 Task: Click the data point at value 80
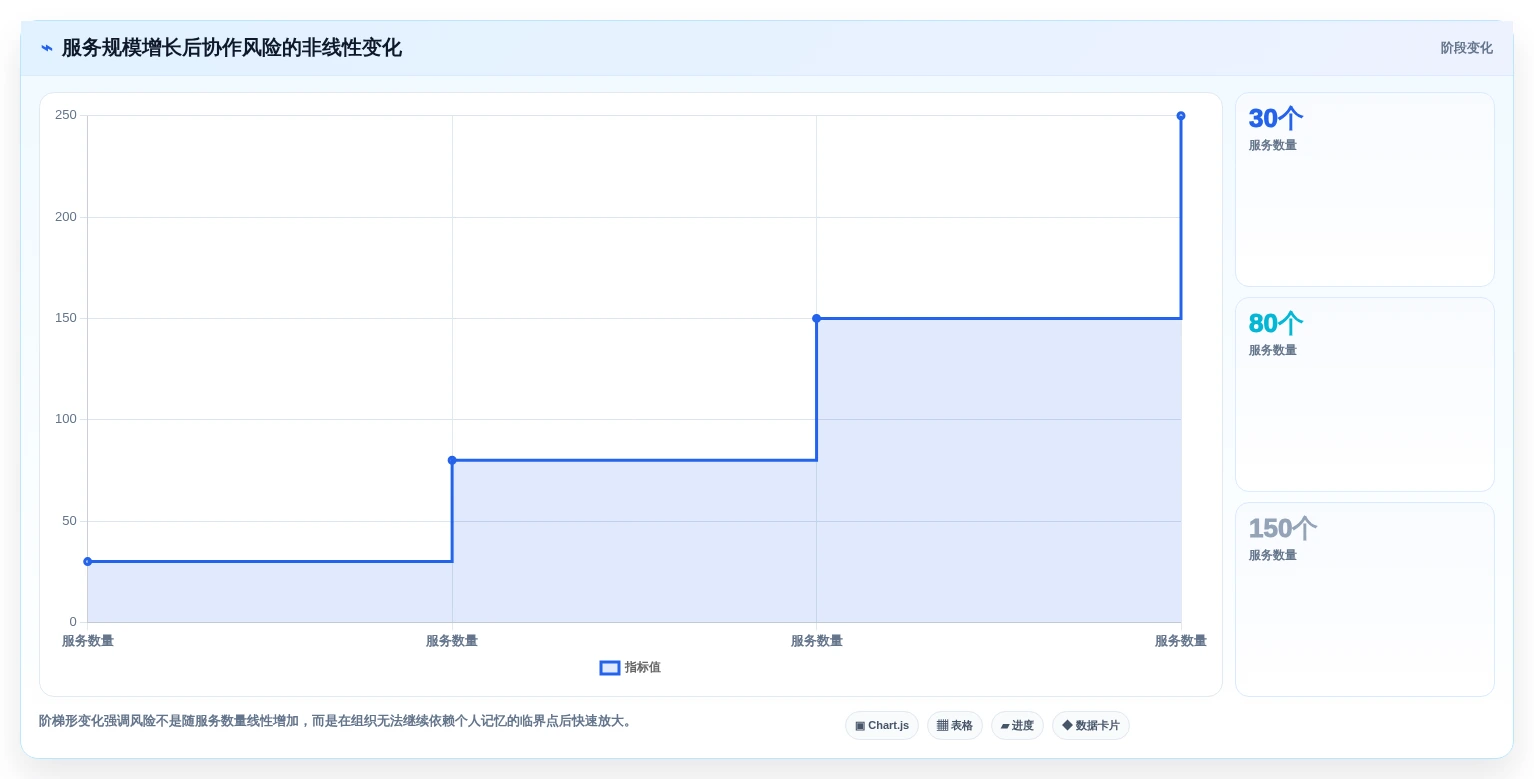(x=452, y=460)
